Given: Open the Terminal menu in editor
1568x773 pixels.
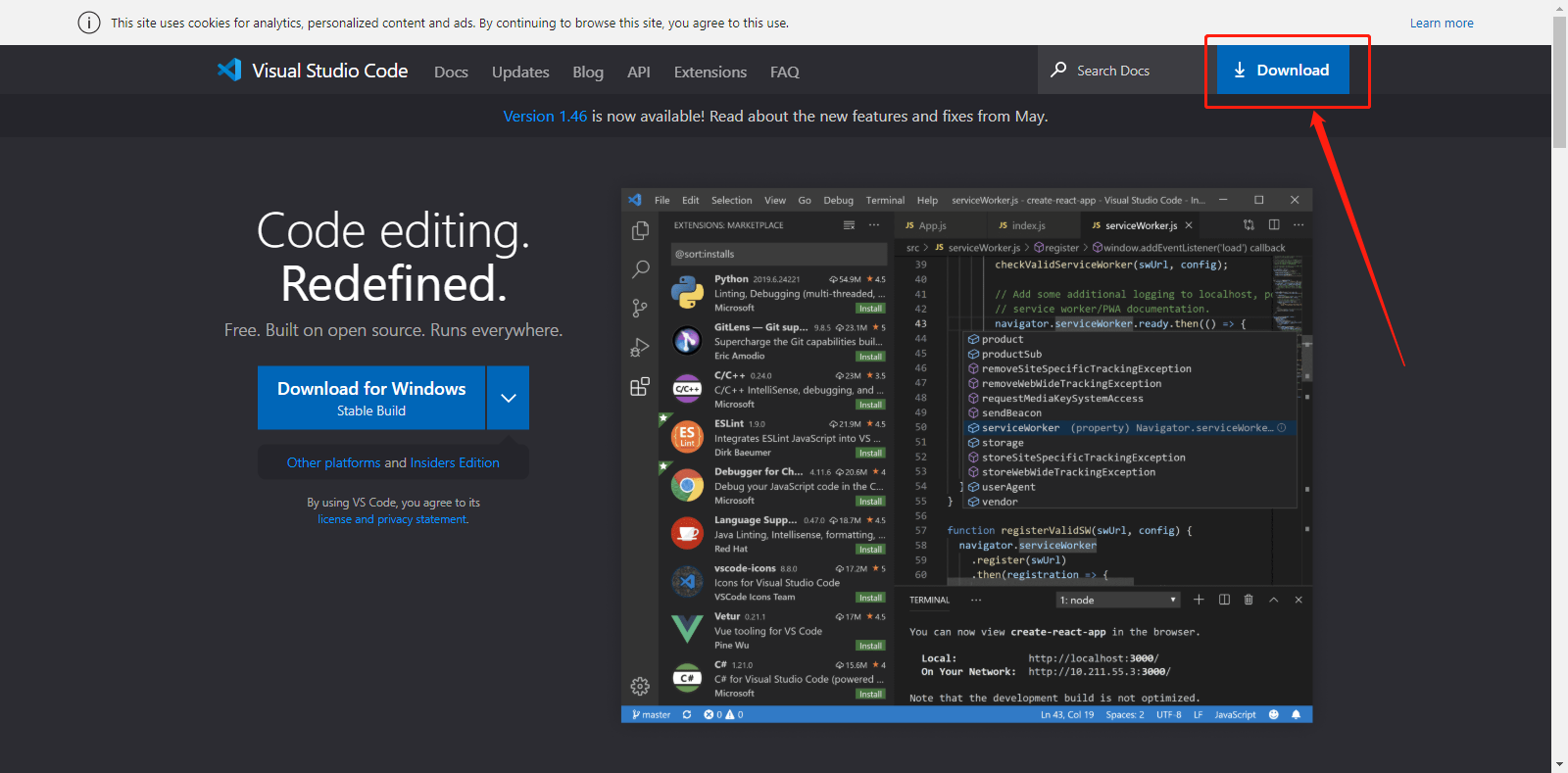Looking at the screenshot, I should (x=885, y=200).
